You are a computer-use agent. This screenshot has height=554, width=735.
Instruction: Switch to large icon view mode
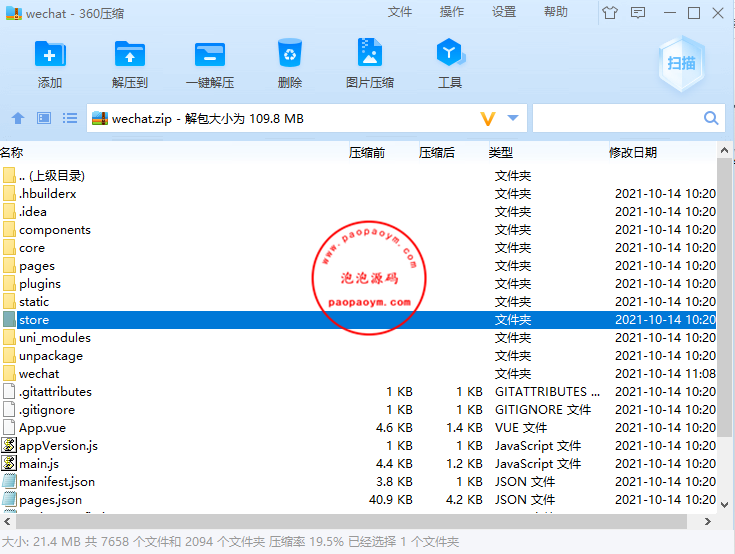[x=43, y=118]
